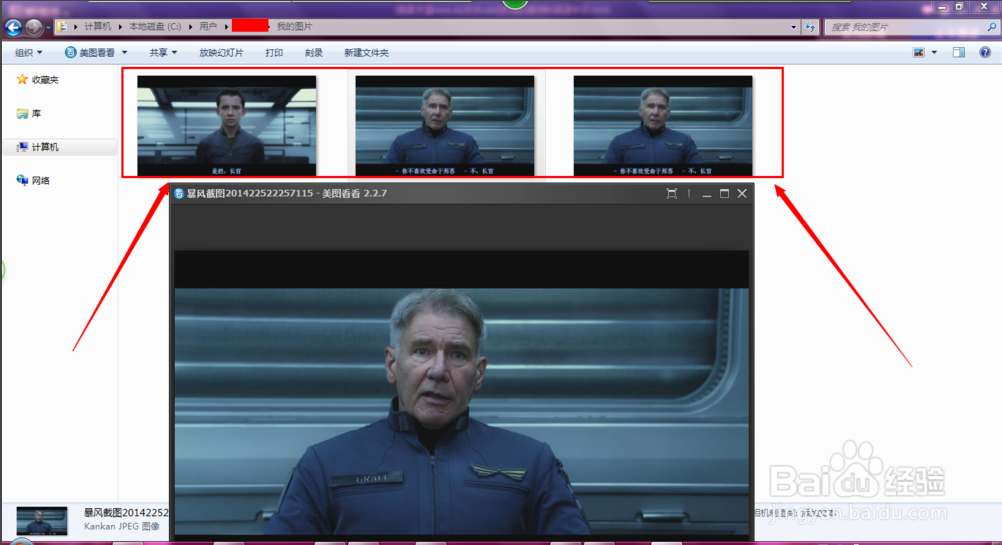Click the address bar folder icon
1002x545 pixels.
62,27
